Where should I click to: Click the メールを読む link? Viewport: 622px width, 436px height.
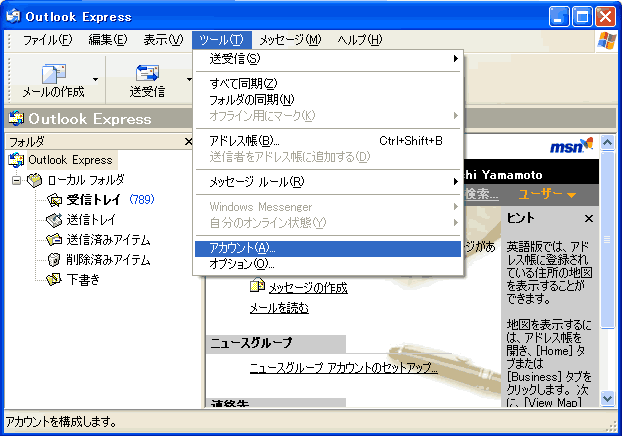point(279,308)
